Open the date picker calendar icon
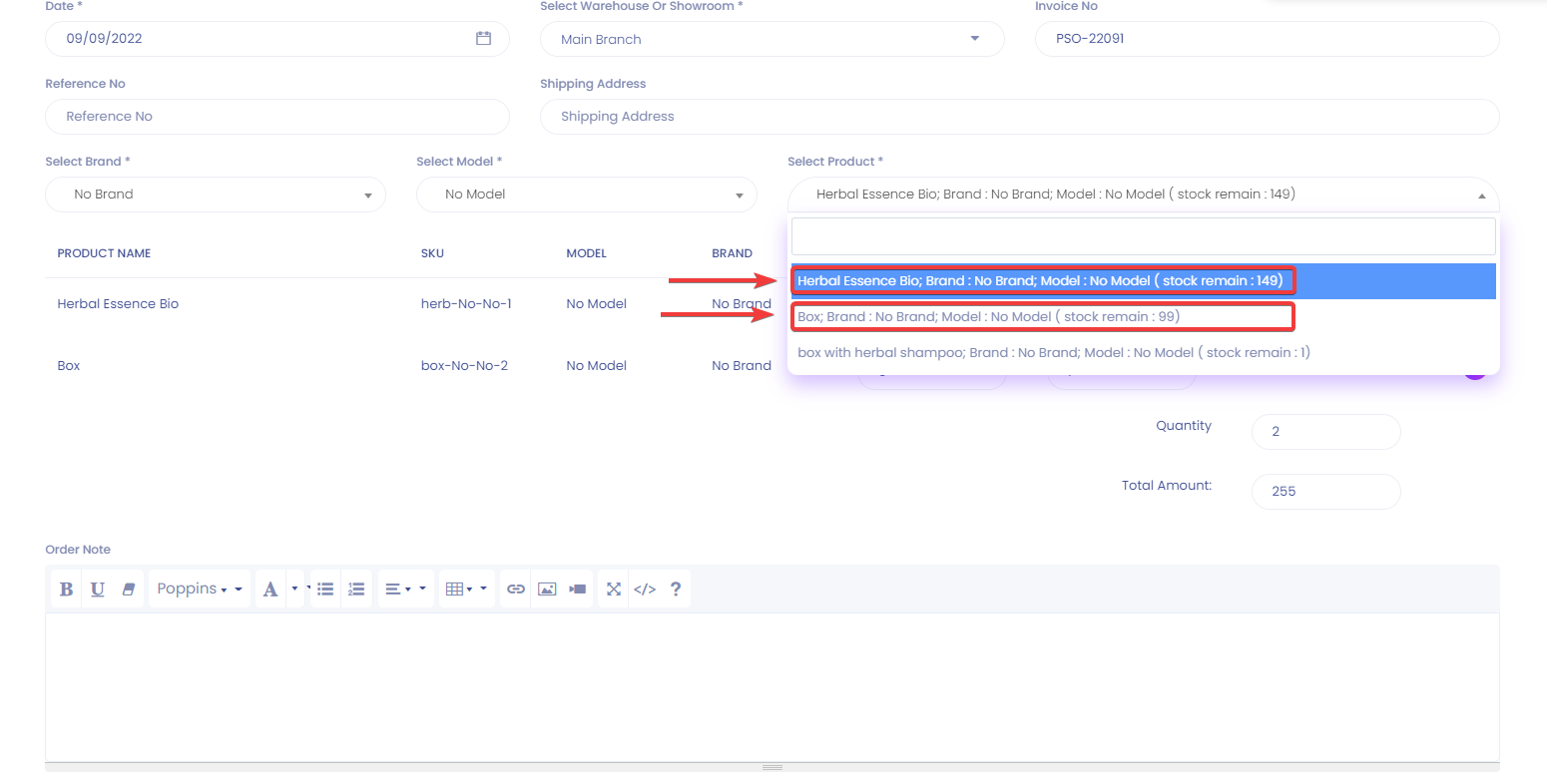The width and height of the screenshot is (1547, 784). 483,38
